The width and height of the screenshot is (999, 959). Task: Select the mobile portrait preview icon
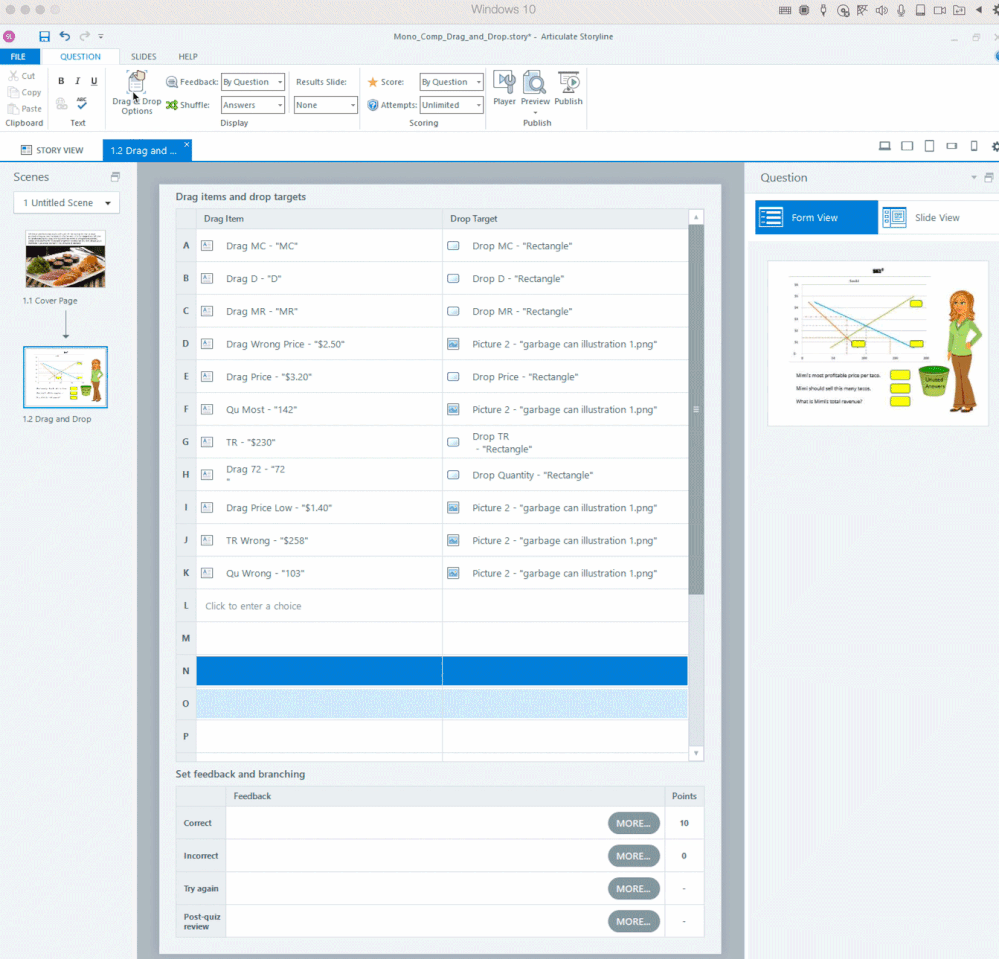(974, 146)
